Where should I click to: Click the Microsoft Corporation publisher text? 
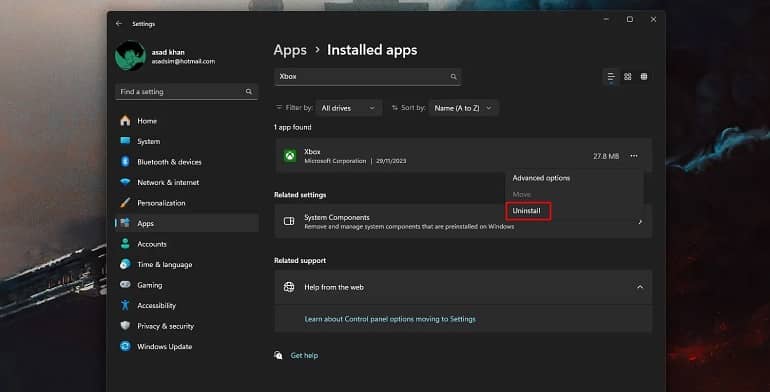(x=335, y=161)
